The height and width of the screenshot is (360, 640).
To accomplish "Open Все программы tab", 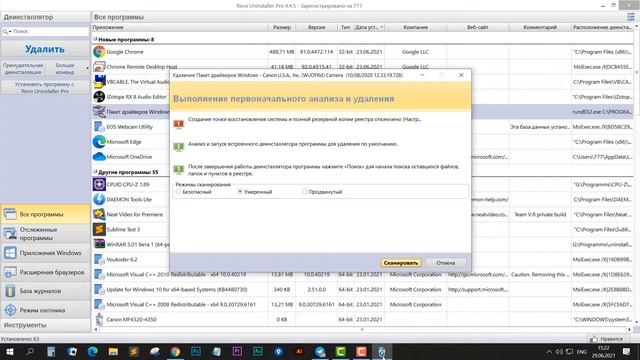I will [45, 214].
